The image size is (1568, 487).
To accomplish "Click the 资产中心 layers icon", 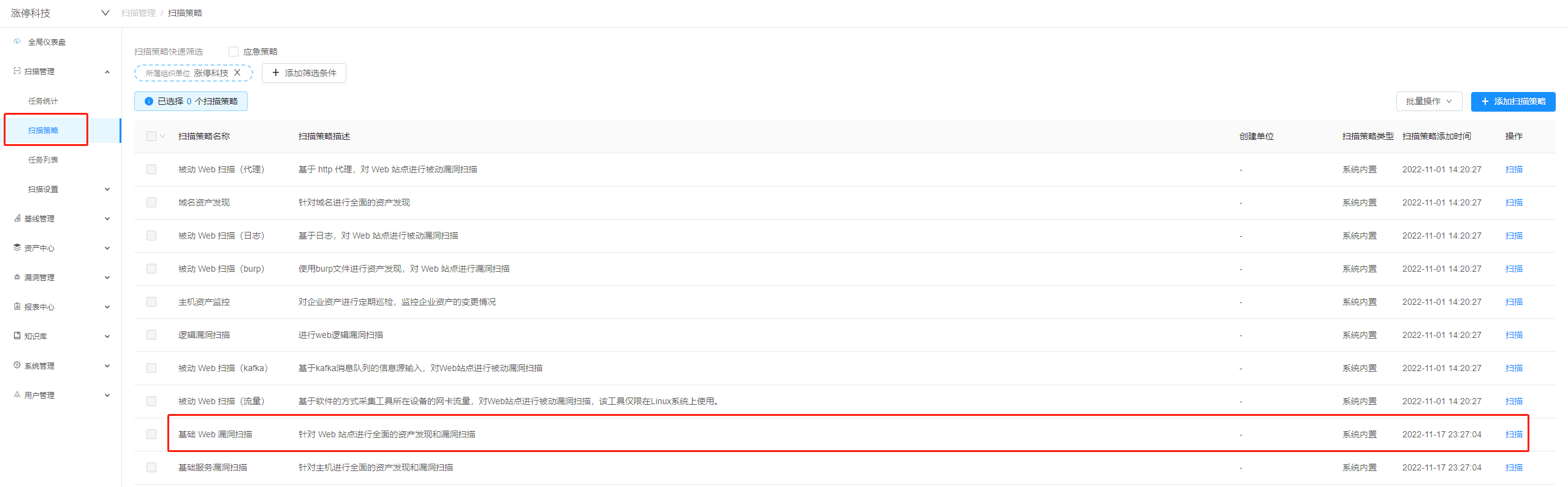I will tap(17, 248).
